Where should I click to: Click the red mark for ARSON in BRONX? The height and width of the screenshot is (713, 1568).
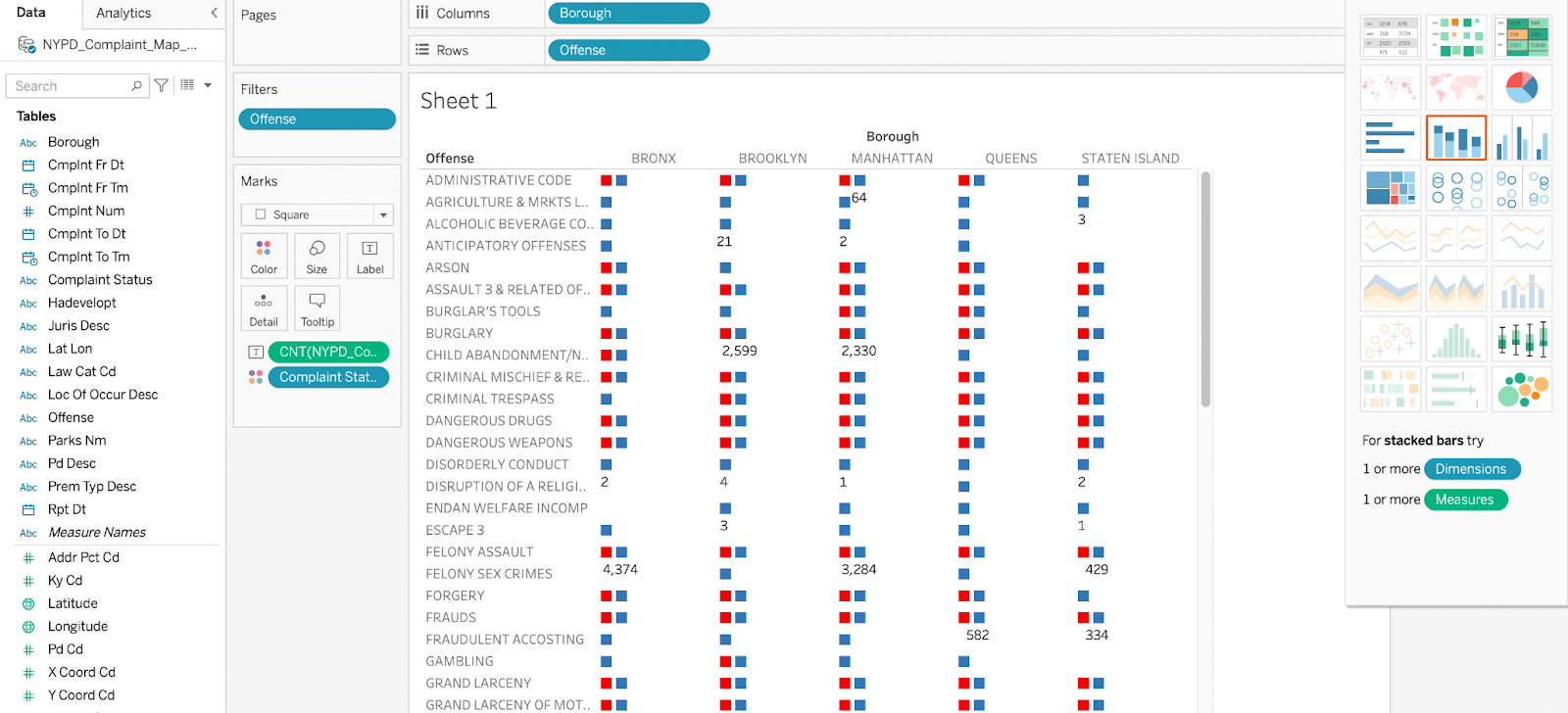(607, 267)
